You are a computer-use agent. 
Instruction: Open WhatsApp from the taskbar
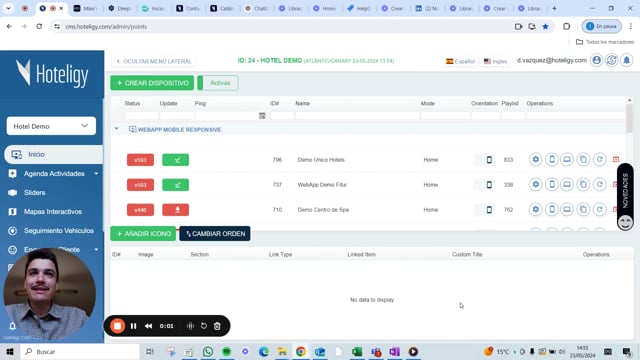(x=208, y=351)
